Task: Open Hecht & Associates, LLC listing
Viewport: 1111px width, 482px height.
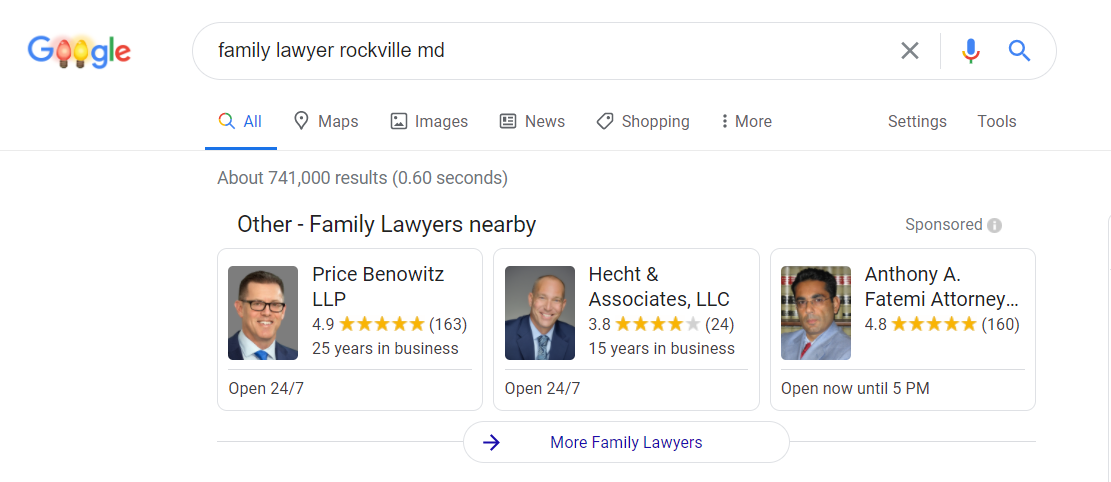Action: click(x=659, y=286)
